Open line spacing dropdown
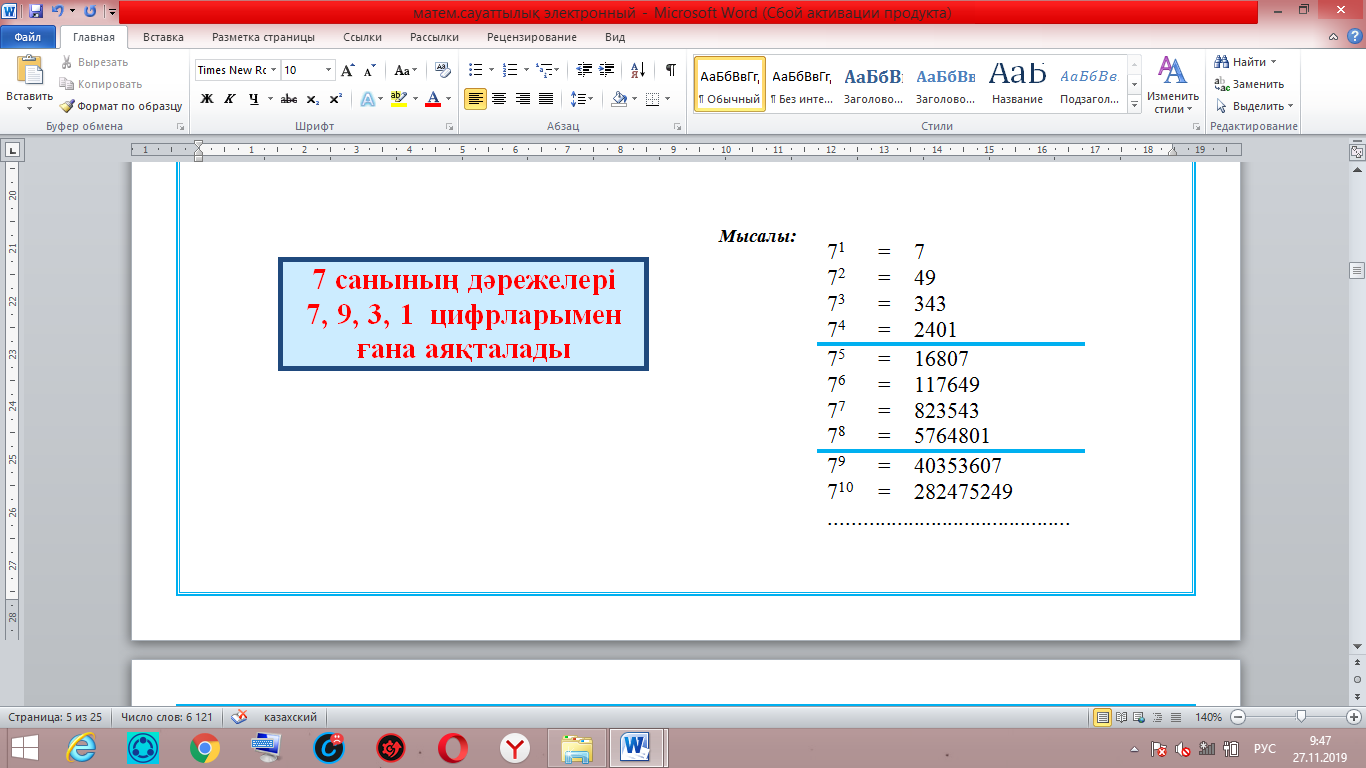 point(582,99)
